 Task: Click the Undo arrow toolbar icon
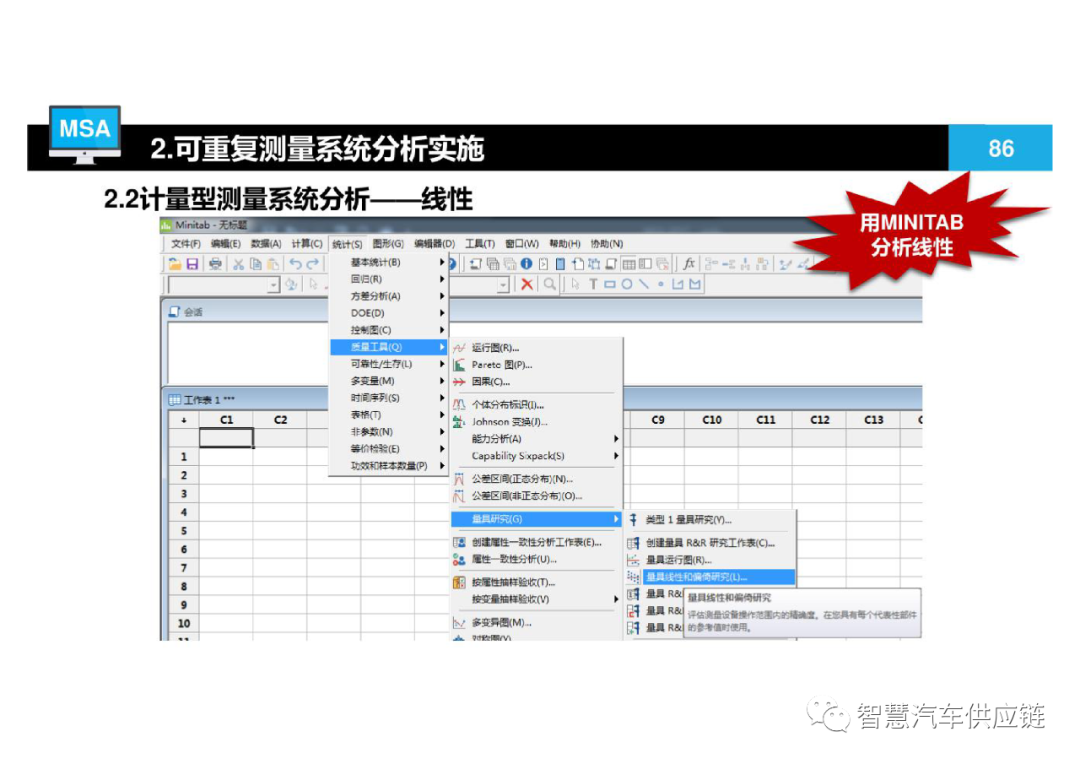(x=295, y=264)
